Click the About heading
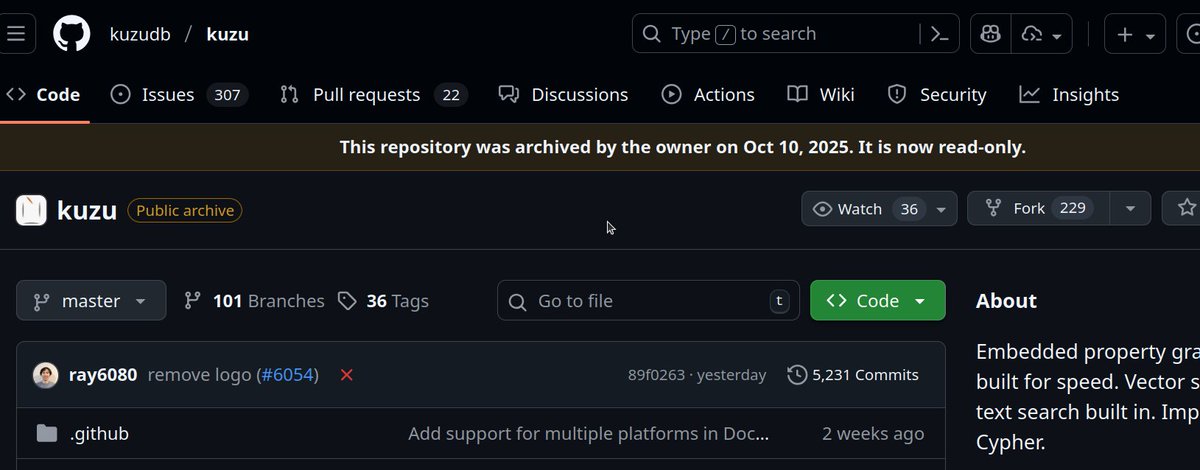1200x470 pixels. tap(1006, 301)
